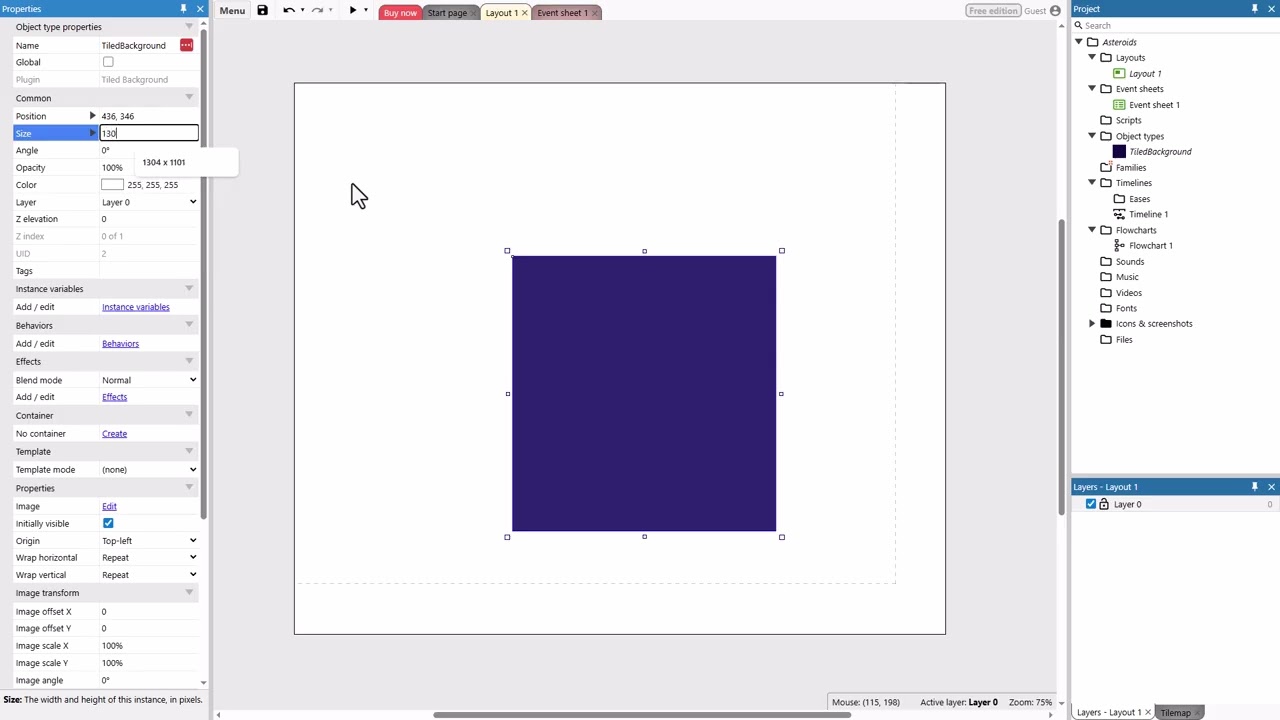Viewport: 1280px width, 720px height.
Task: Click the lock icon on Layer 0
Action: click(1104, 505)
